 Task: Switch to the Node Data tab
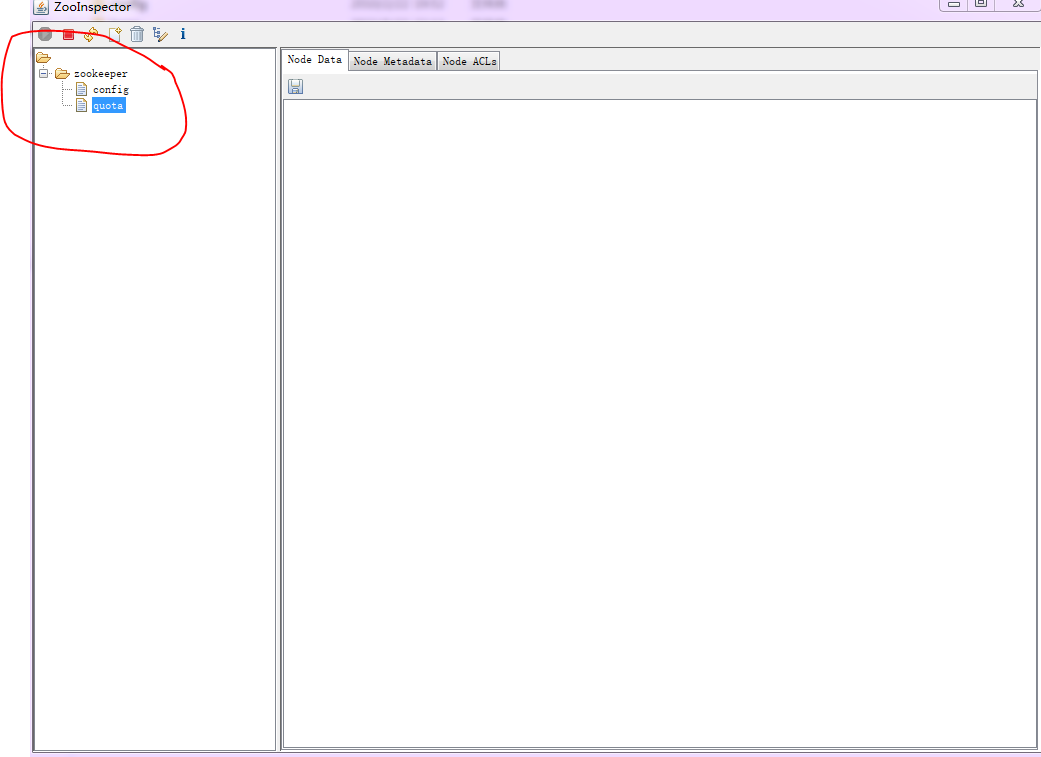click(315, 60)
